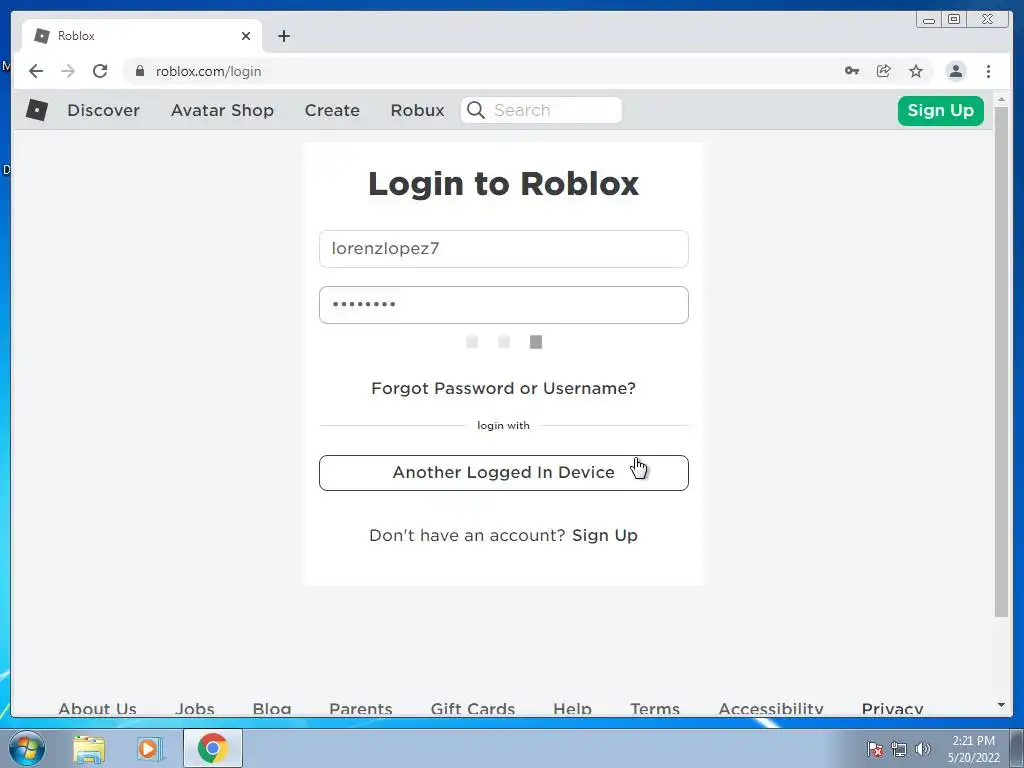Image resolution: width=1024 pixels, height=768 pixels.
Task: Click the About Us footer link
Action: 97,709
